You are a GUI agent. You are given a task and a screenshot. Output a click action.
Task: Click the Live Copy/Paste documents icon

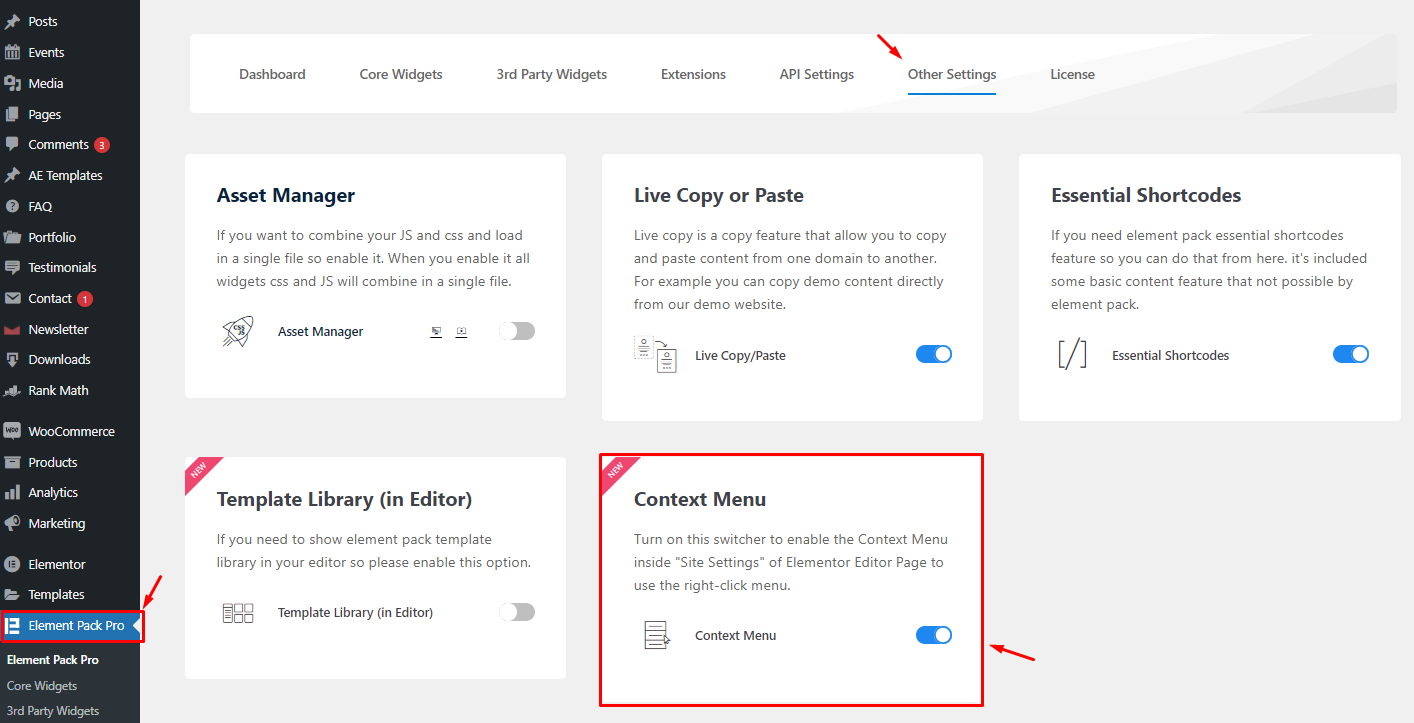[x=656, y=354]
